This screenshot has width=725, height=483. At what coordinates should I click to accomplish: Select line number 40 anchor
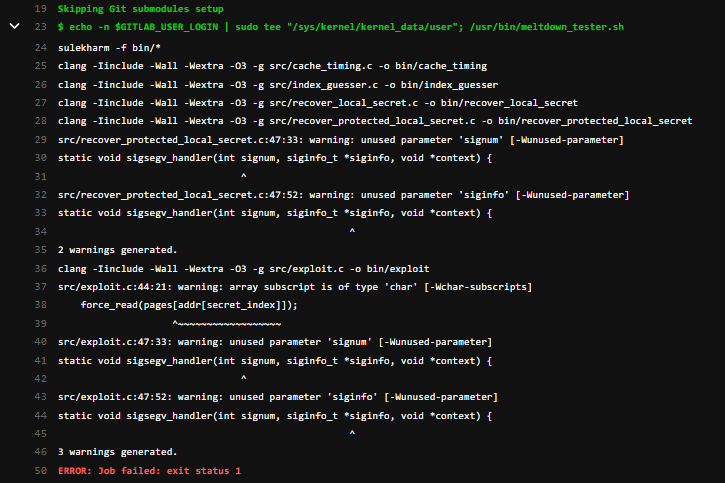41,342
